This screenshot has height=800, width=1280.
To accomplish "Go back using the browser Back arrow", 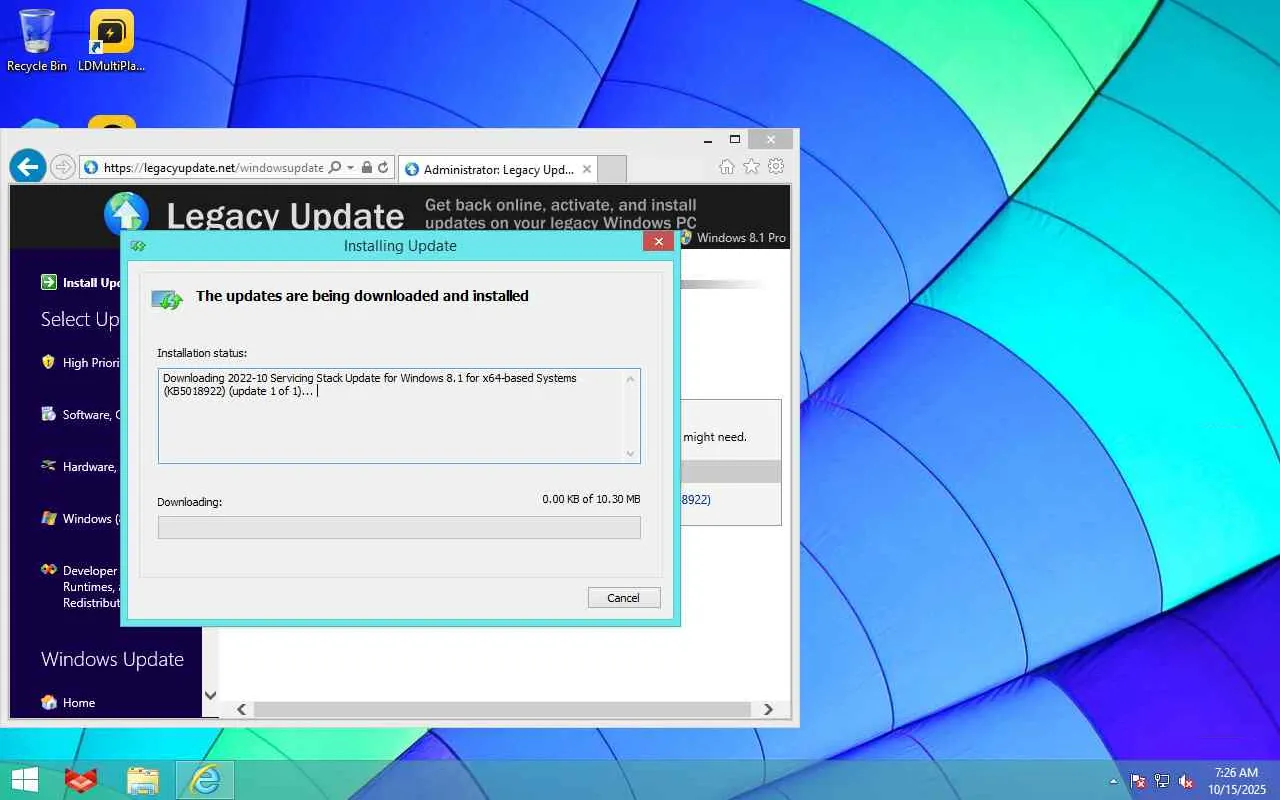I will 28,167.
